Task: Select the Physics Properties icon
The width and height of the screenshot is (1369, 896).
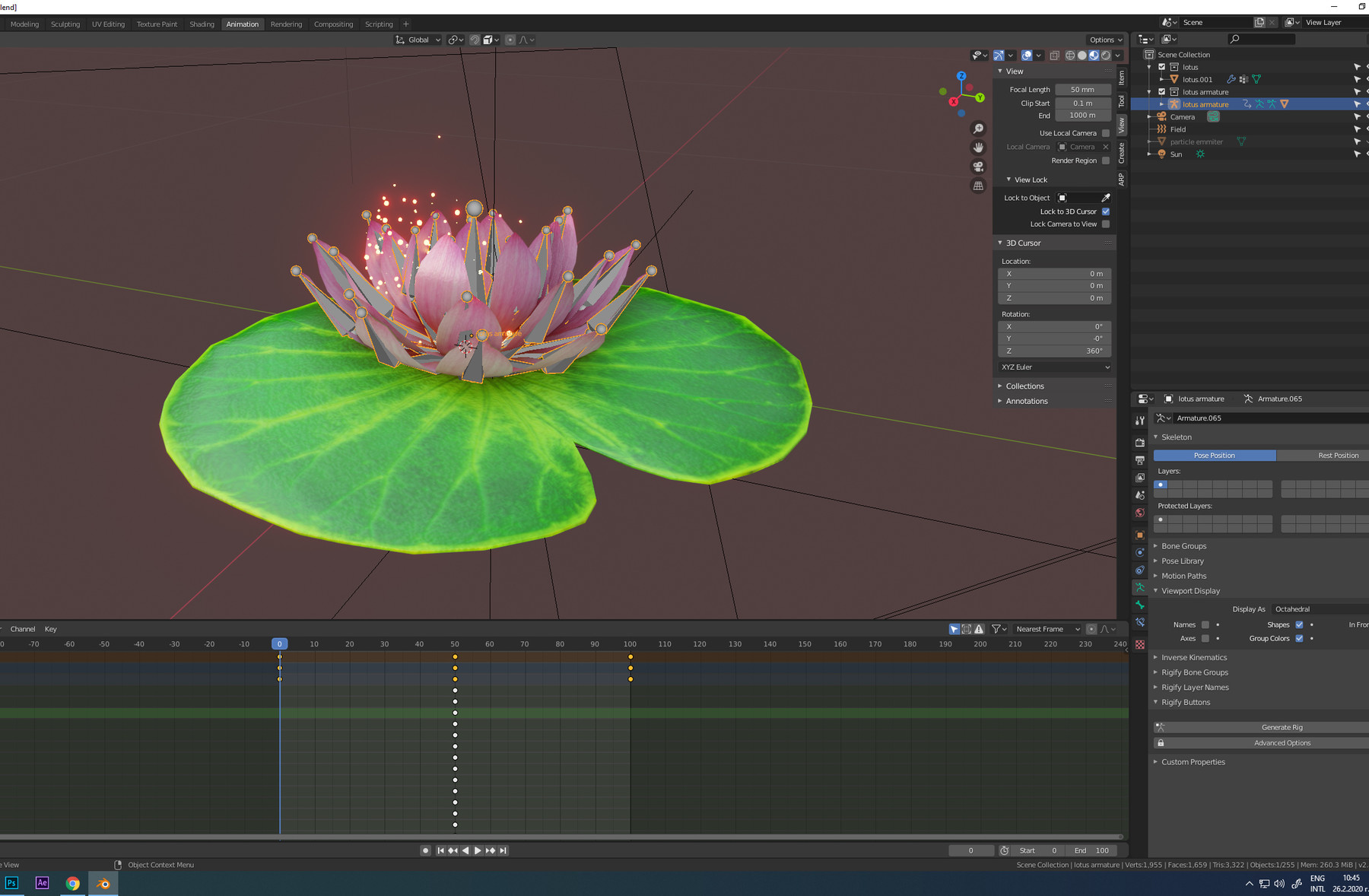Action: pos(1139,552)
